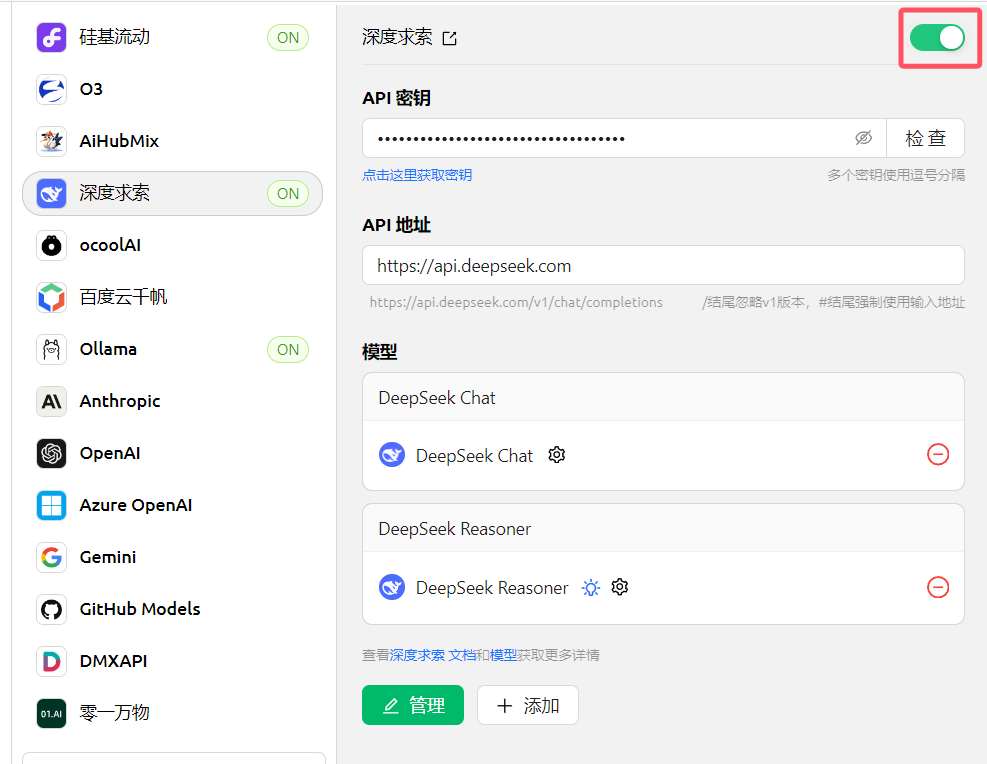
Task: Click the Azure OpenAI logo icon
Action: pos(51,505)
